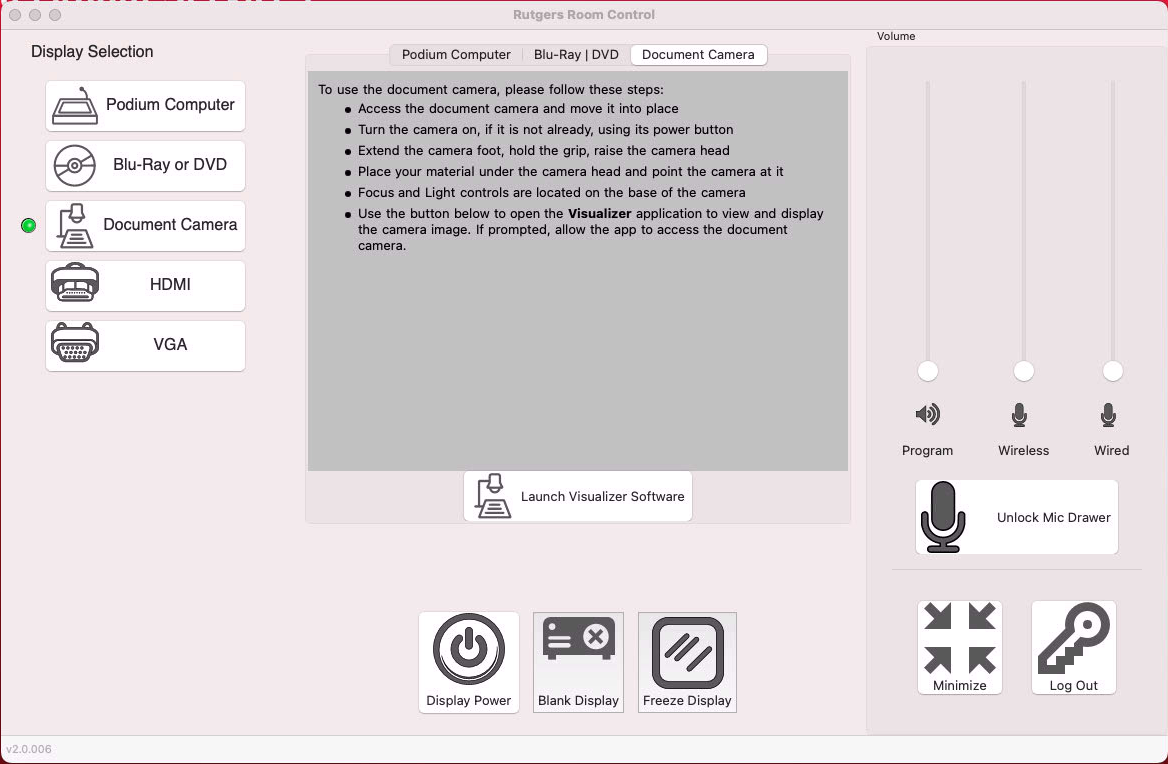Click Log Out with the key icon
1168x764 pixels.
[x=1073, y=647]
